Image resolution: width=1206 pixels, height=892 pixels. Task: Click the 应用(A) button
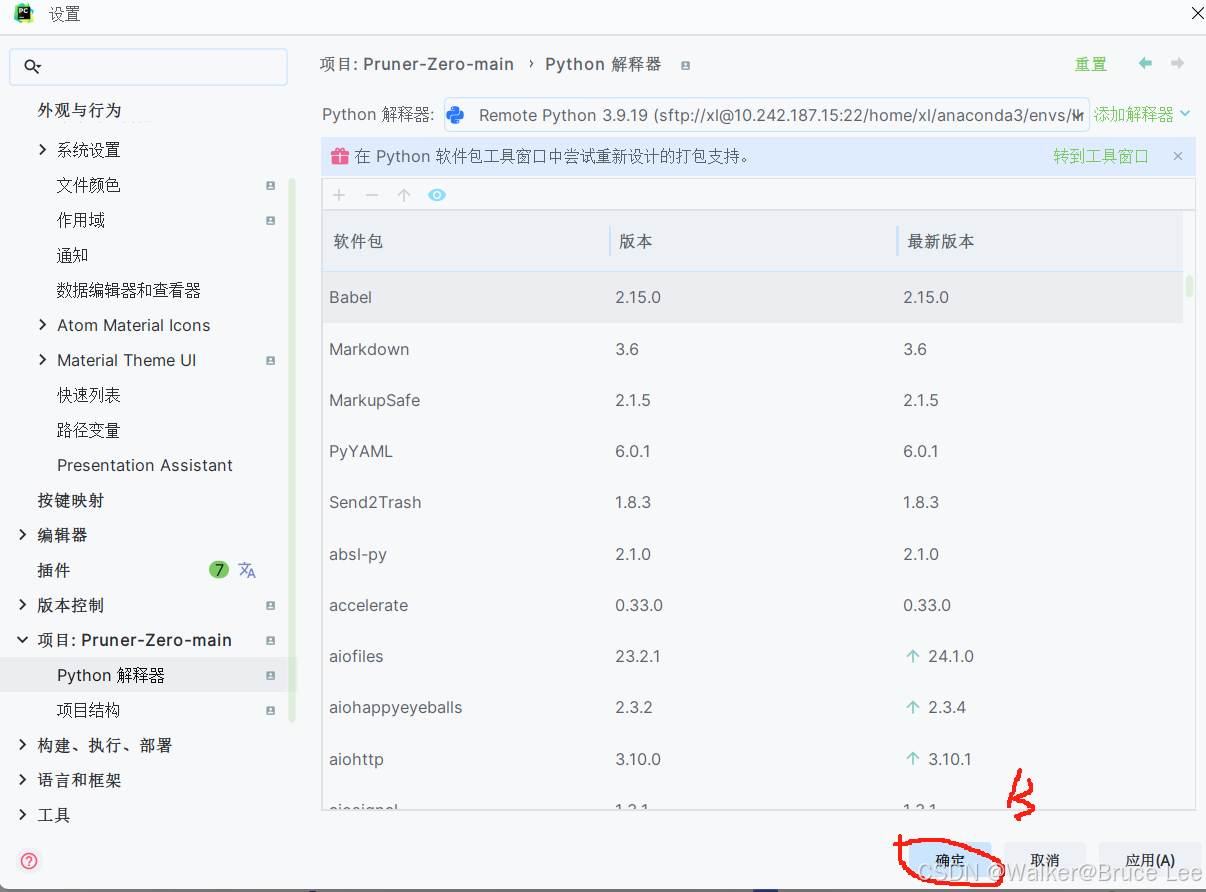coord(1149,860)
